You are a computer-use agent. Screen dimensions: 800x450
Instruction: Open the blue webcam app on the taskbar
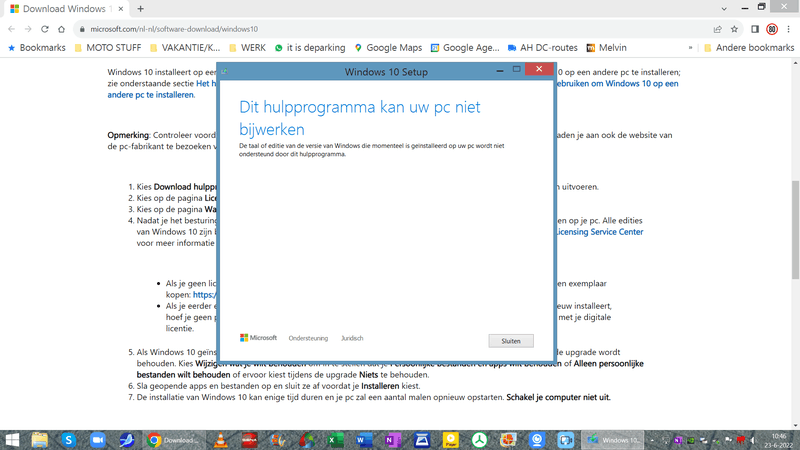(x=537, y=440)
